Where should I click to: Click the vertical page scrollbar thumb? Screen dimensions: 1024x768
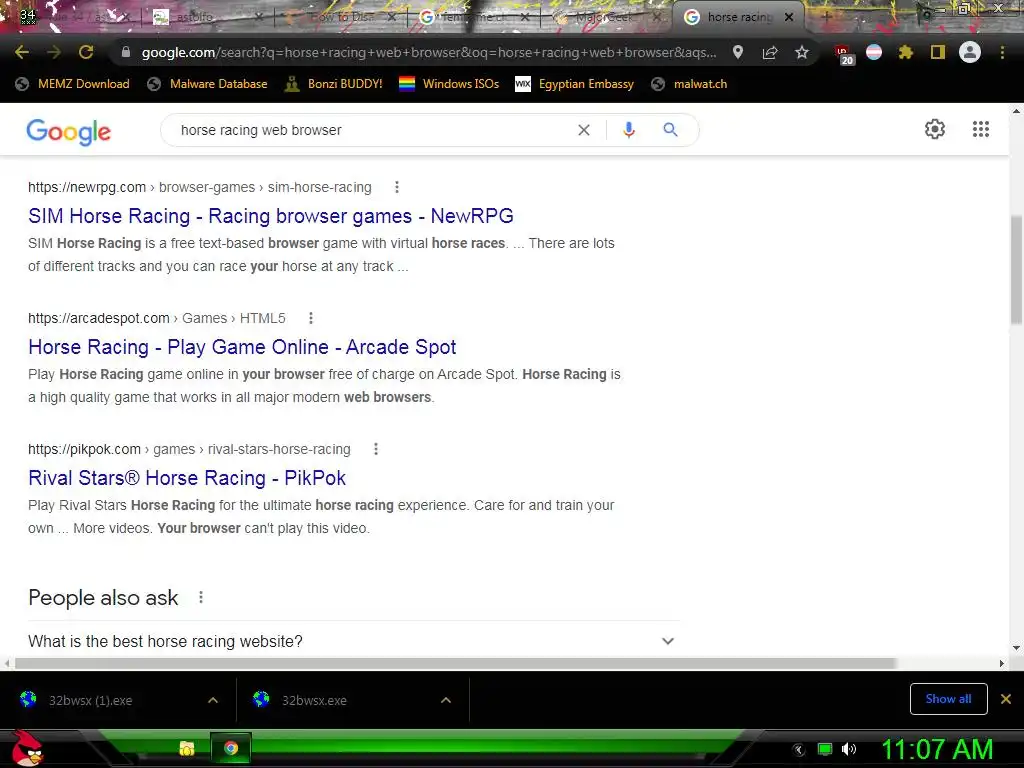coord(1016,269)
